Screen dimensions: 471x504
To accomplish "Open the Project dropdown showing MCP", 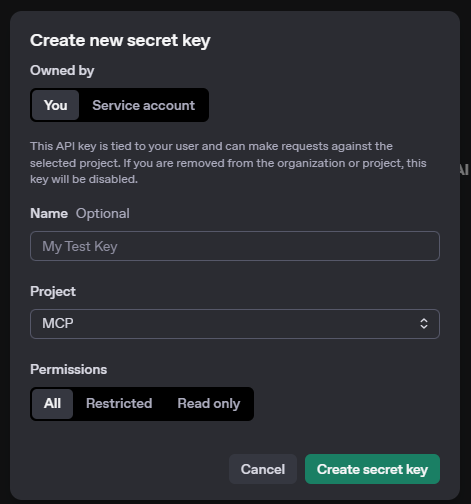I will coord(235,324).
